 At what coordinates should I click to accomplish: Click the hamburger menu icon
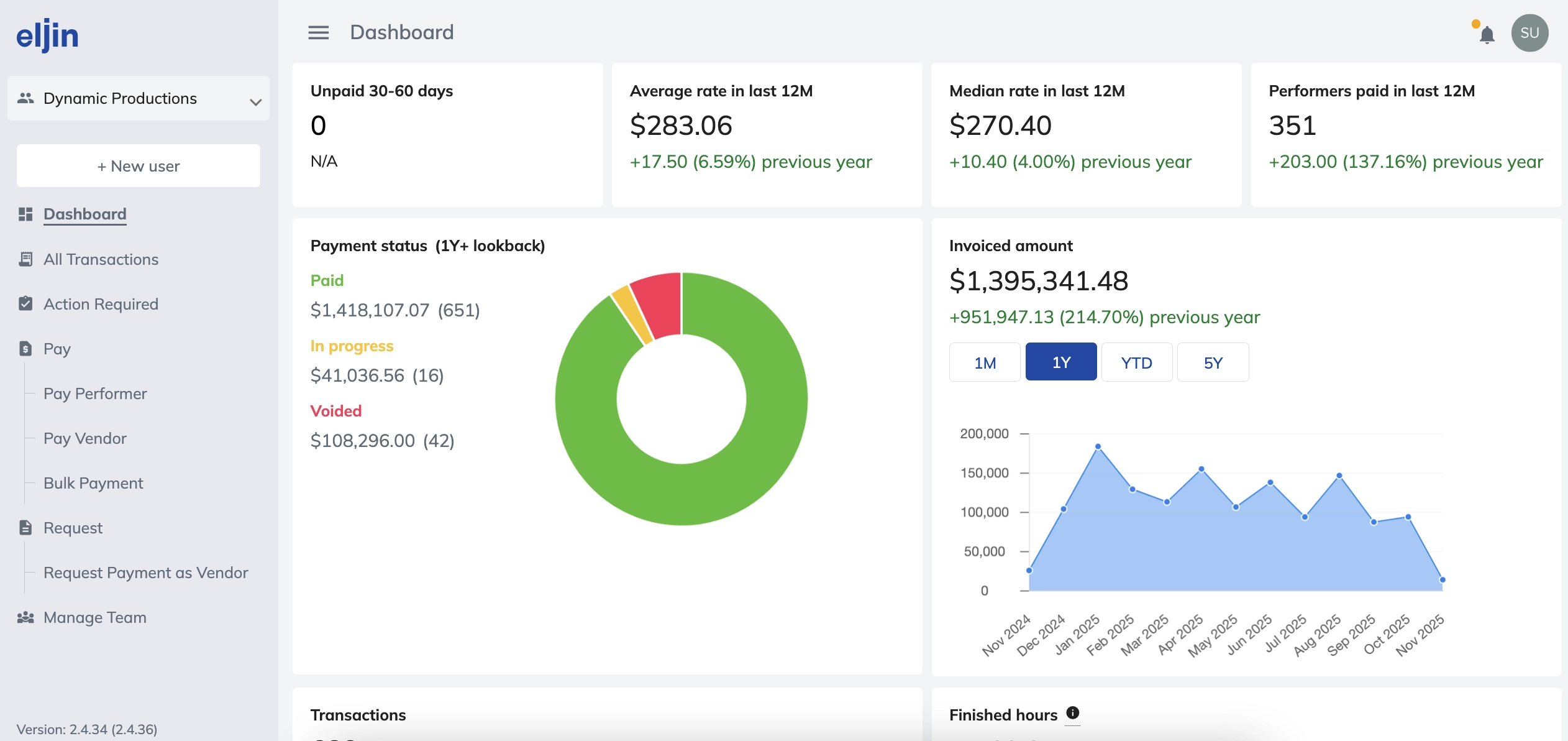tap(318, 32)
